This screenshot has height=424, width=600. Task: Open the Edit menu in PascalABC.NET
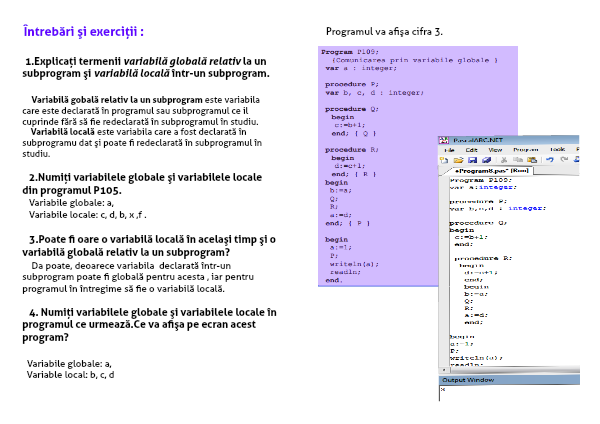pos(471,150)
